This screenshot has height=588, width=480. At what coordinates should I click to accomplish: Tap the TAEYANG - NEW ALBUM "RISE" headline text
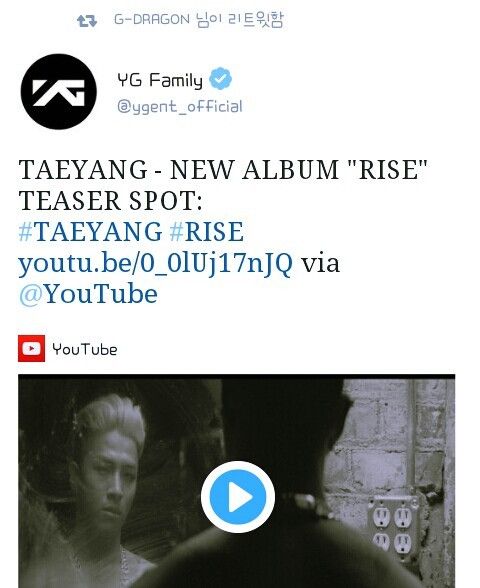click(223, 170)
